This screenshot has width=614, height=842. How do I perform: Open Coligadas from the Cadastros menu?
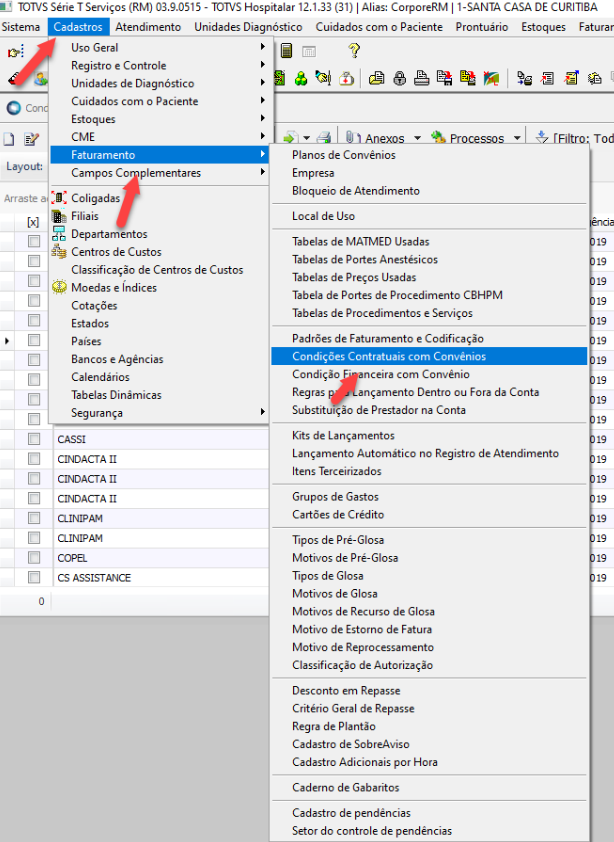159,198
